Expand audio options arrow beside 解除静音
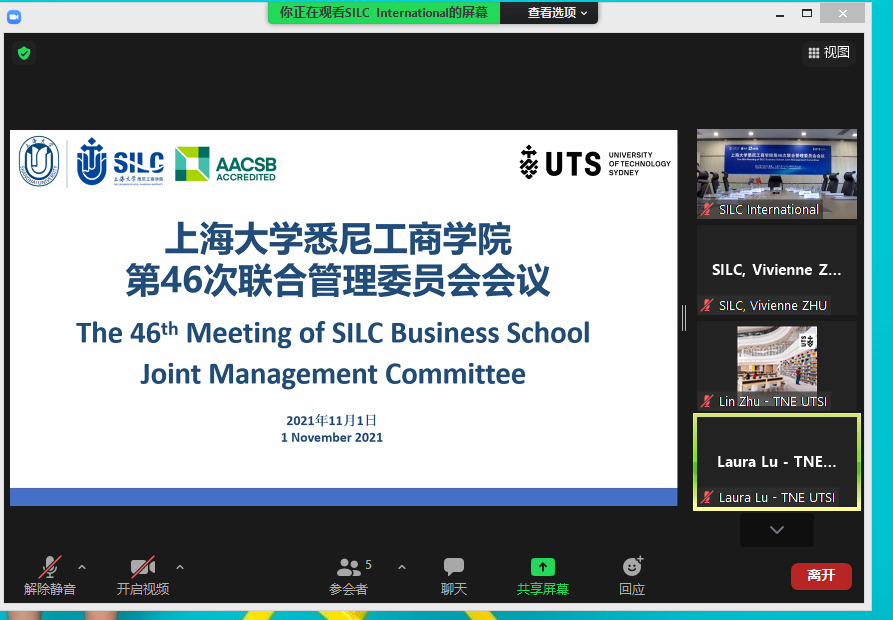The width and height of the screenshot is (893, 620). pos(82,567)
